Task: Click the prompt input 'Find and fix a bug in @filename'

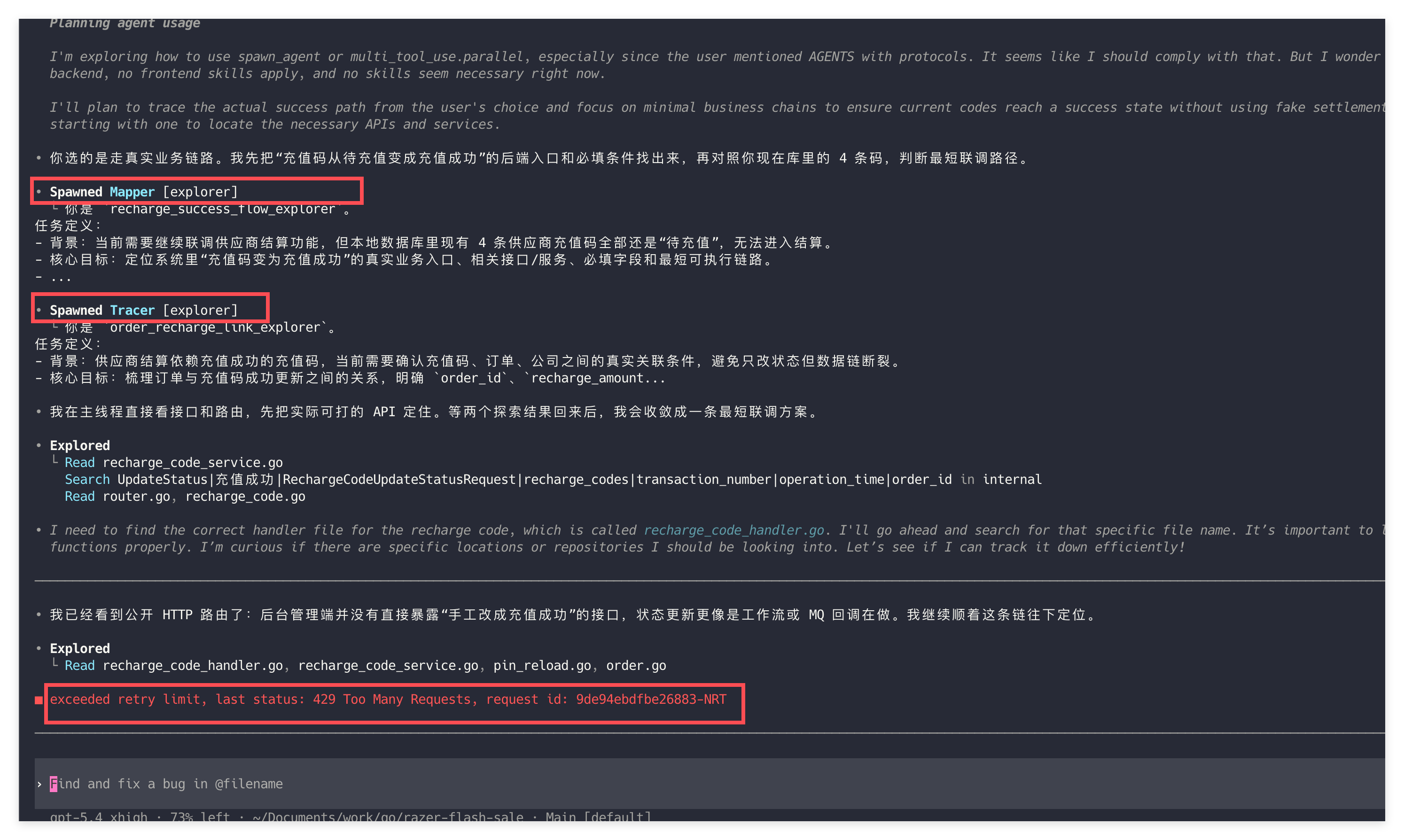Action: point(710,784)
